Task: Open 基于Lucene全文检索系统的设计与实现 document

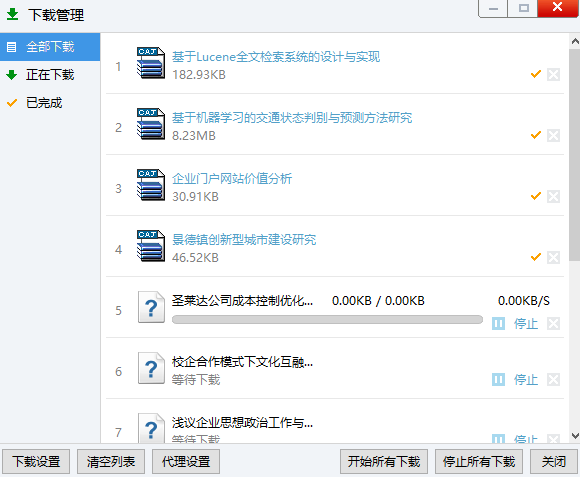Action: tap(276, 57)
